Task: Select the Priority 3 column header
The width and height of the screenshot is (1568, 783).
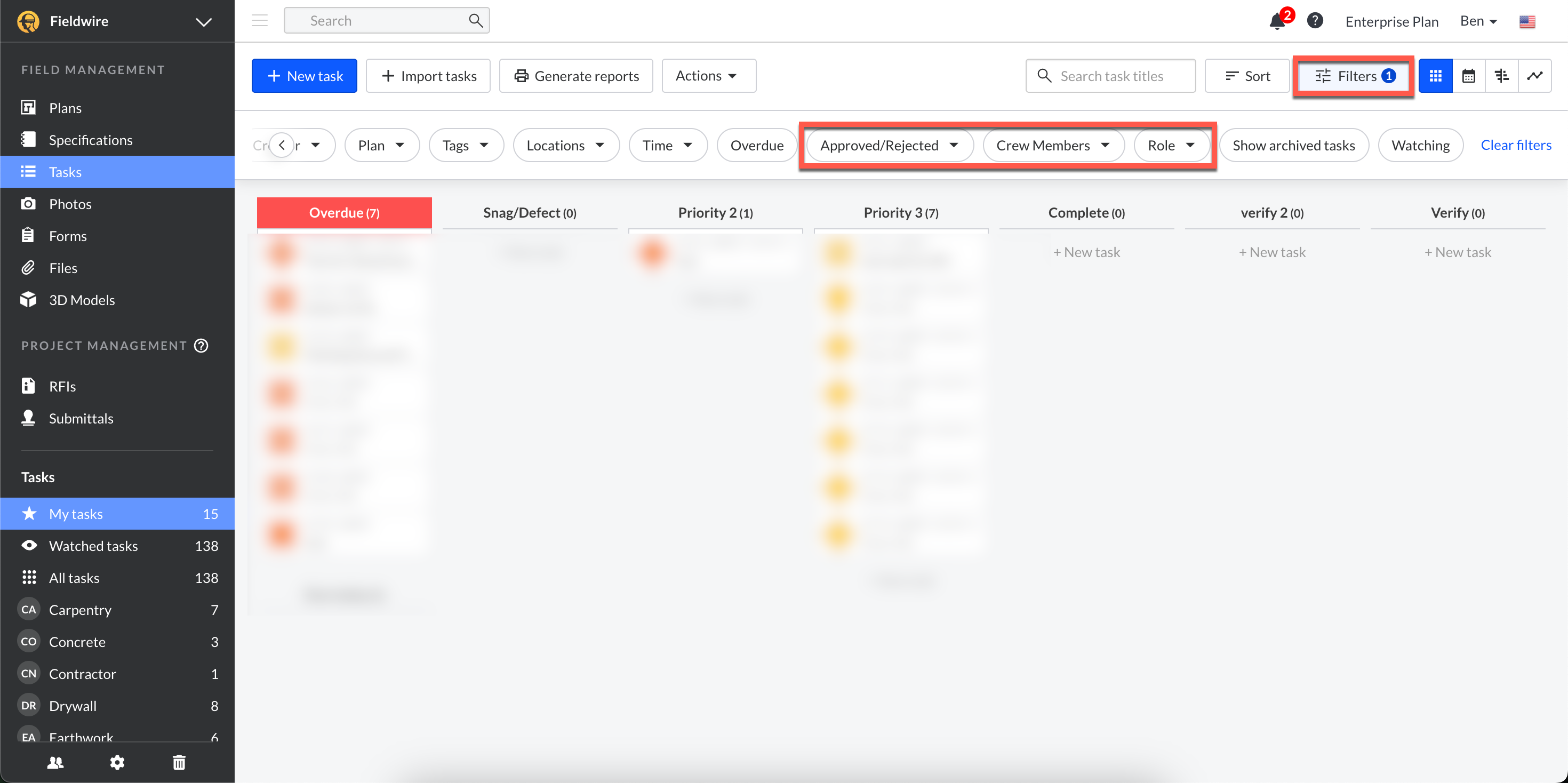Action: (901, 213)
